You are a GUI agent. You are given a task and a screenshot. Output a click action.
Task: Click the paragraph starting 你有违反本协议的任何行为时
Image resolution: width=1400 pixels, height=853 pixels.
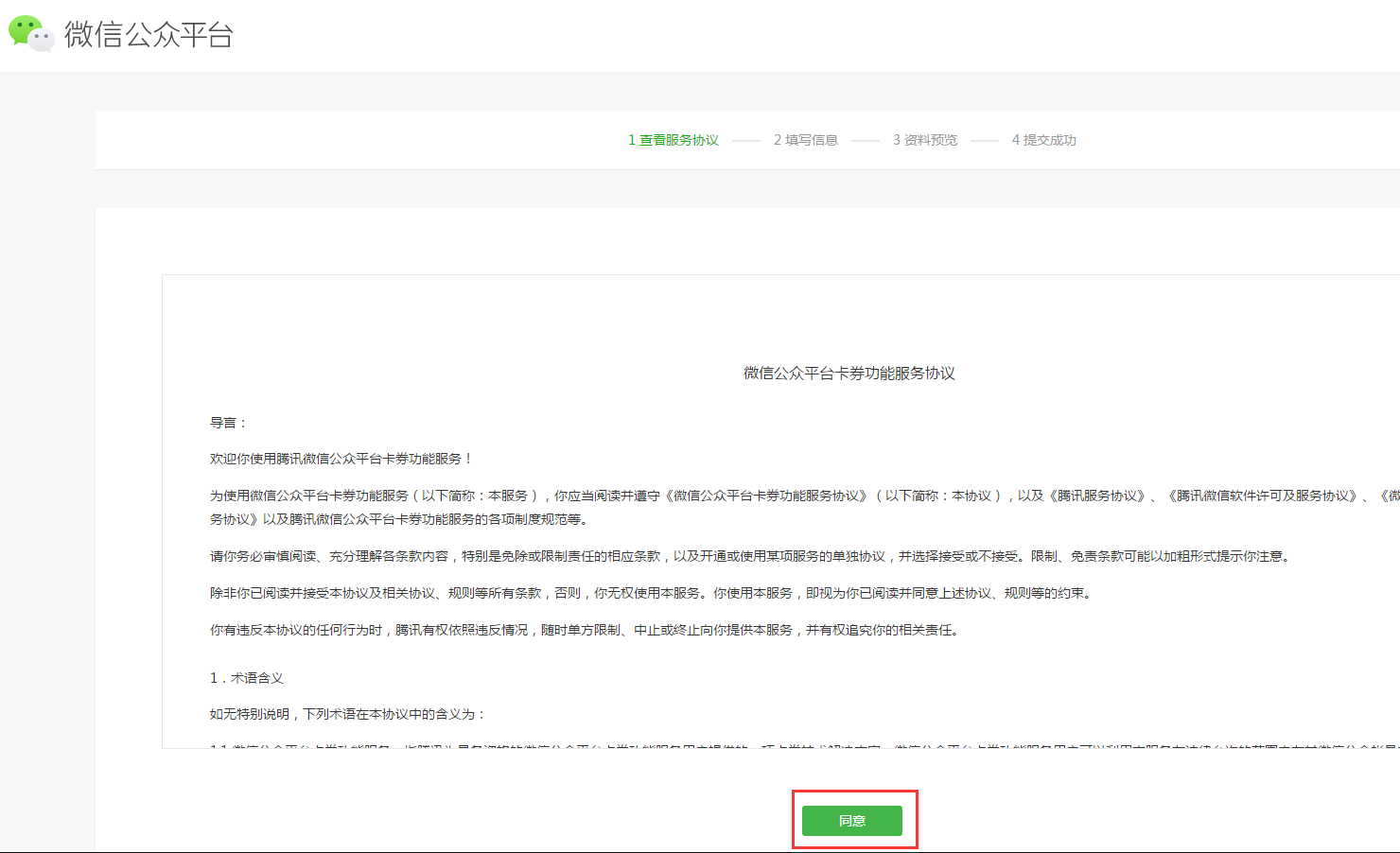click(585, 630)
